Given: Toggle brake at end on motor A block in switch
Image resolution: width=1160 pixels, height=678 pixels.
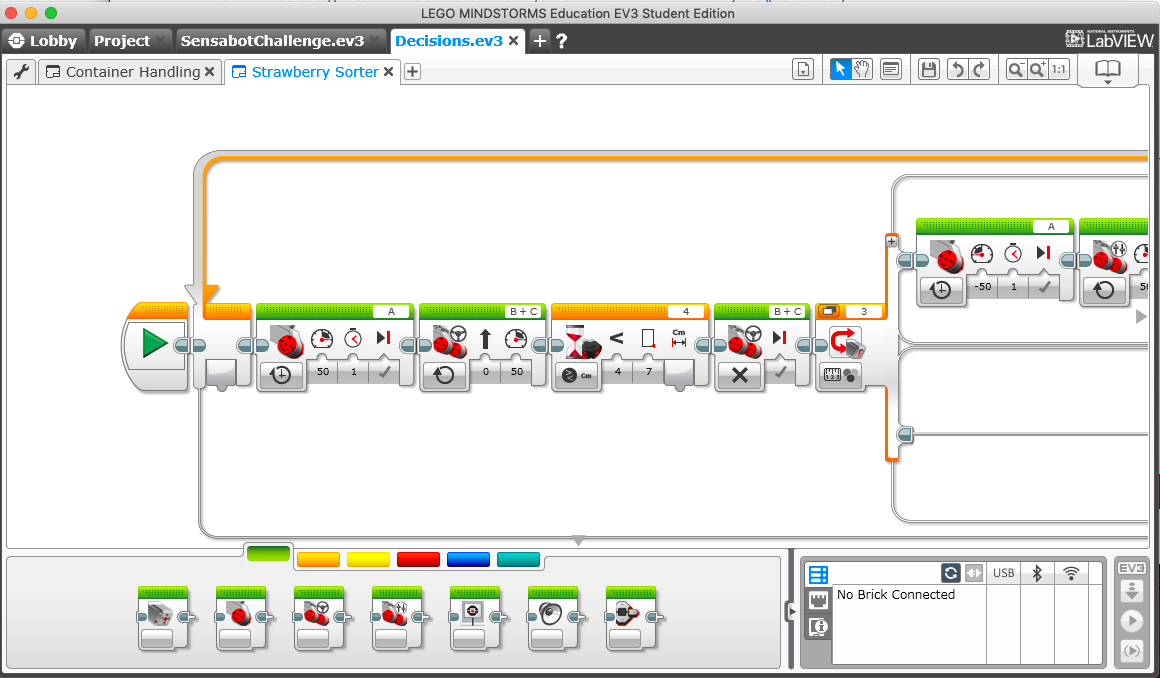Looking at the screenshot, I should [x=1044, y=286].
